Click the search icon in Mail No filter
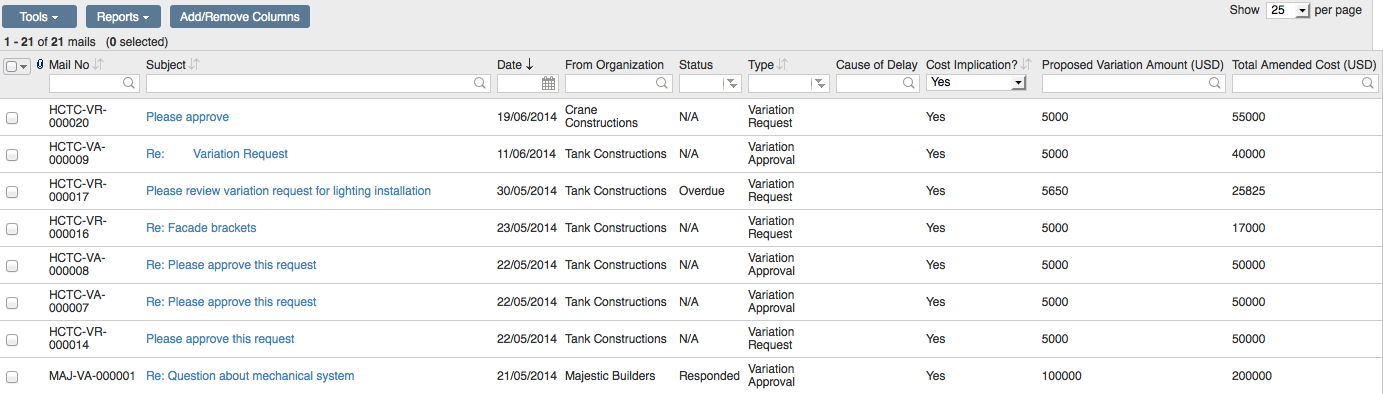 tap(129, 84)
